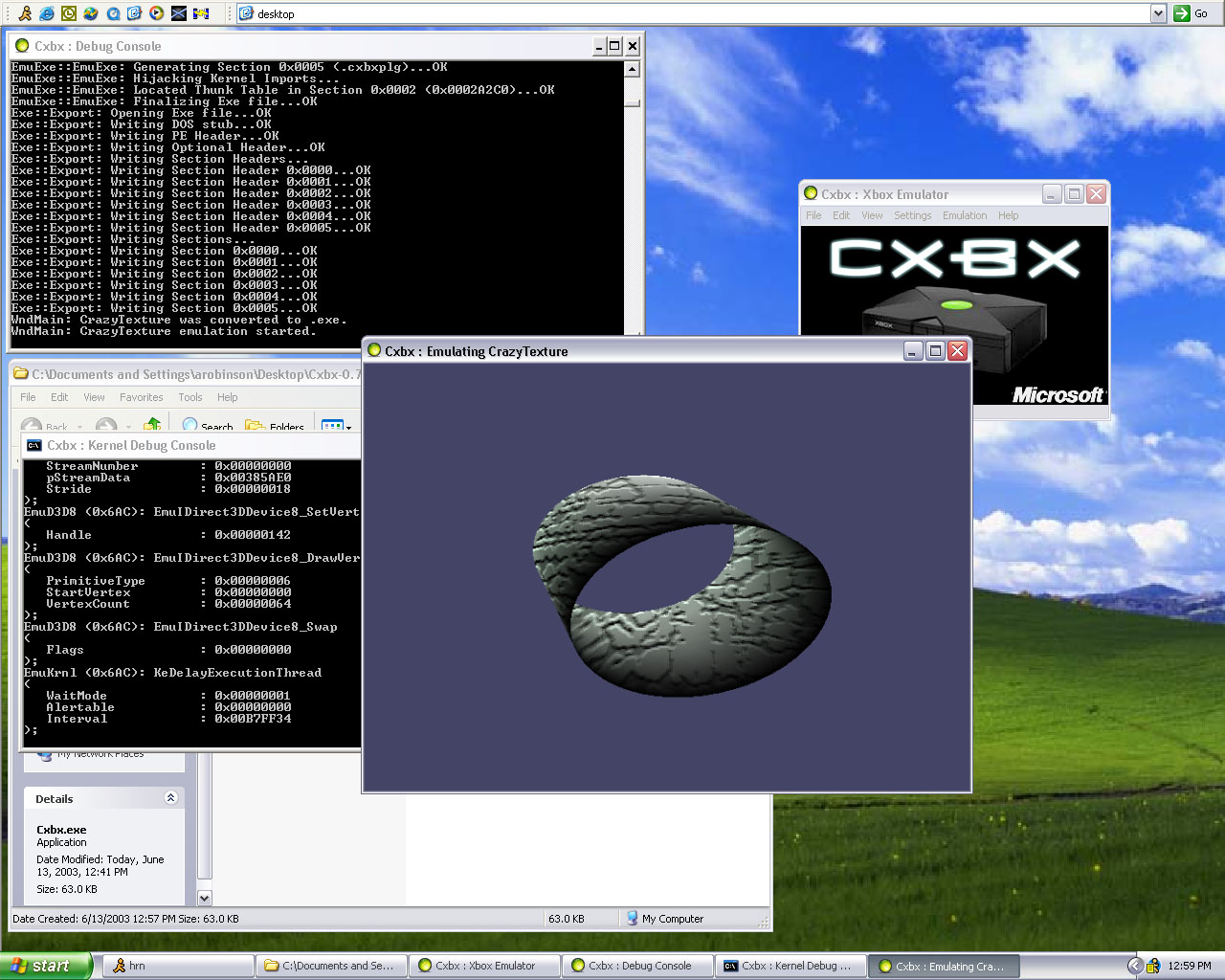Click the Folders icon in Explorer toolbar

(x=255, y=426)
